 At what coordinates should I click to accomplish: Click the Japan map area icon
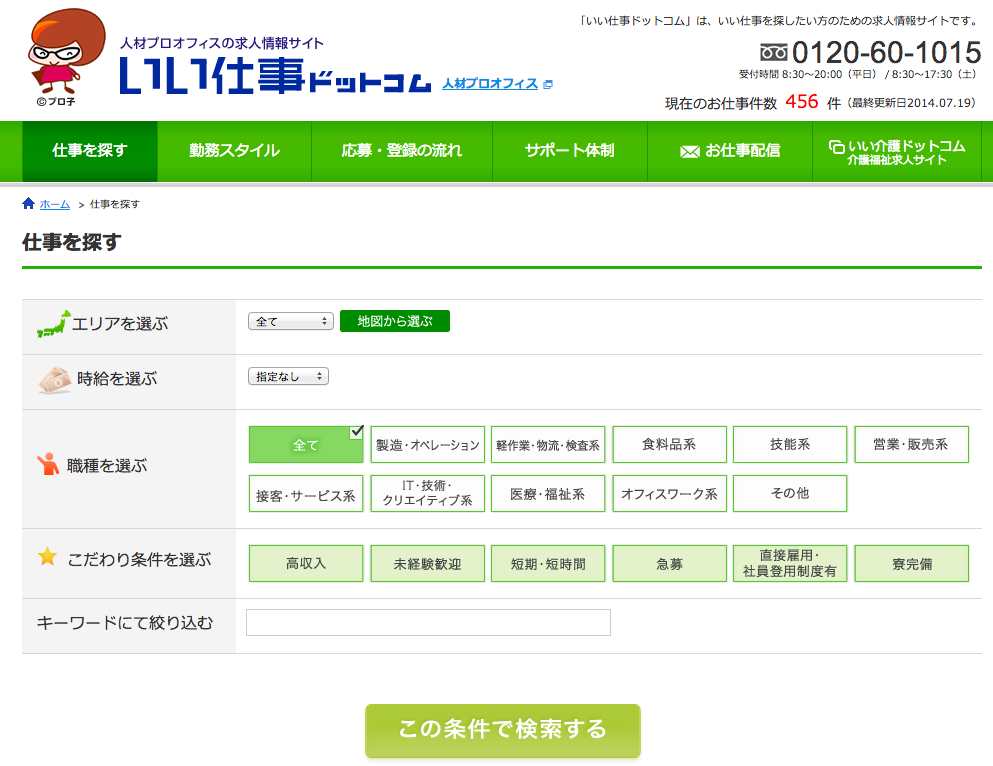[53, 323]
